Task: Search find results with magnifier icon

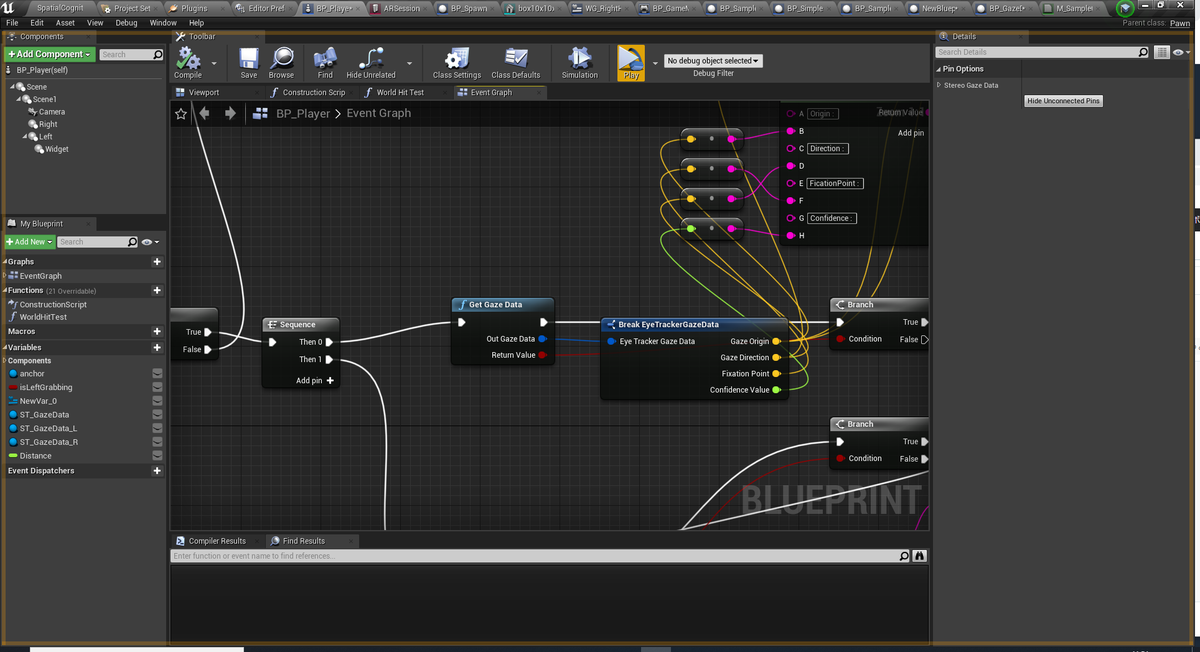Action: click(904, 556)
